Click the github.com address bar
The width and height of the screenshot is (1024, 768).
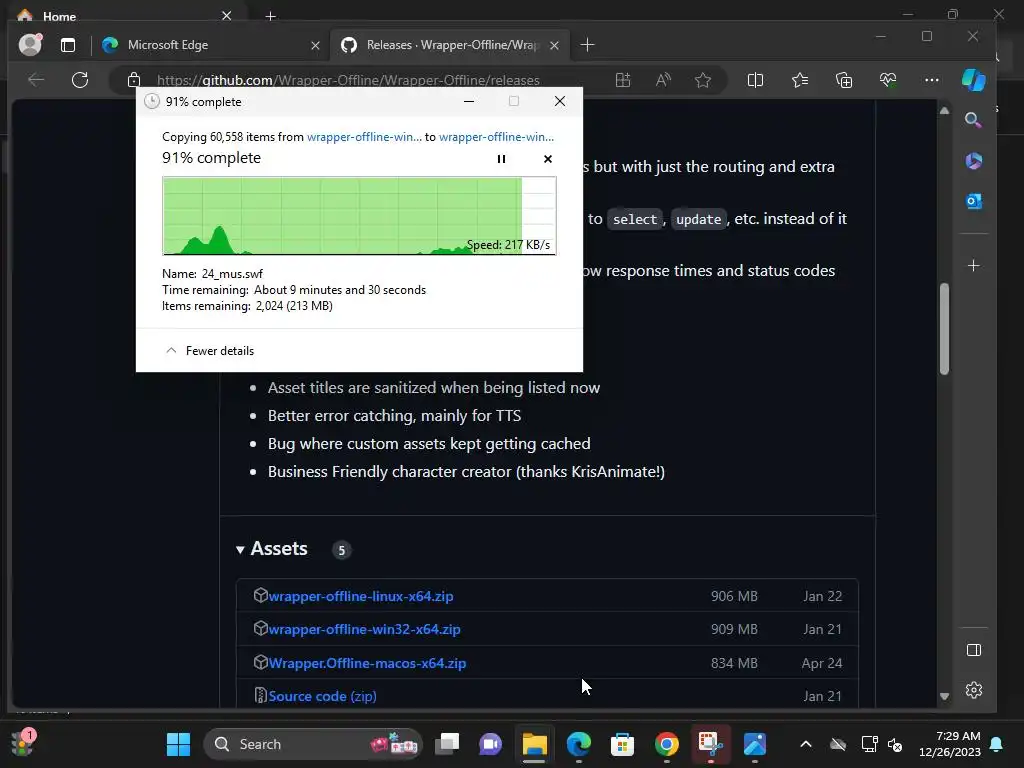(x=347, y=80)
